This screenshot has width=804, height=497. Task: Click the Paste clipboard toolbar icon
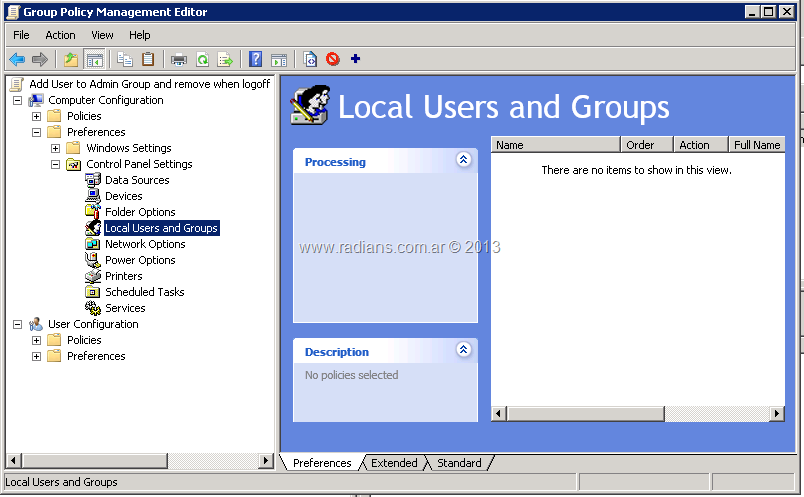[148, 59]
